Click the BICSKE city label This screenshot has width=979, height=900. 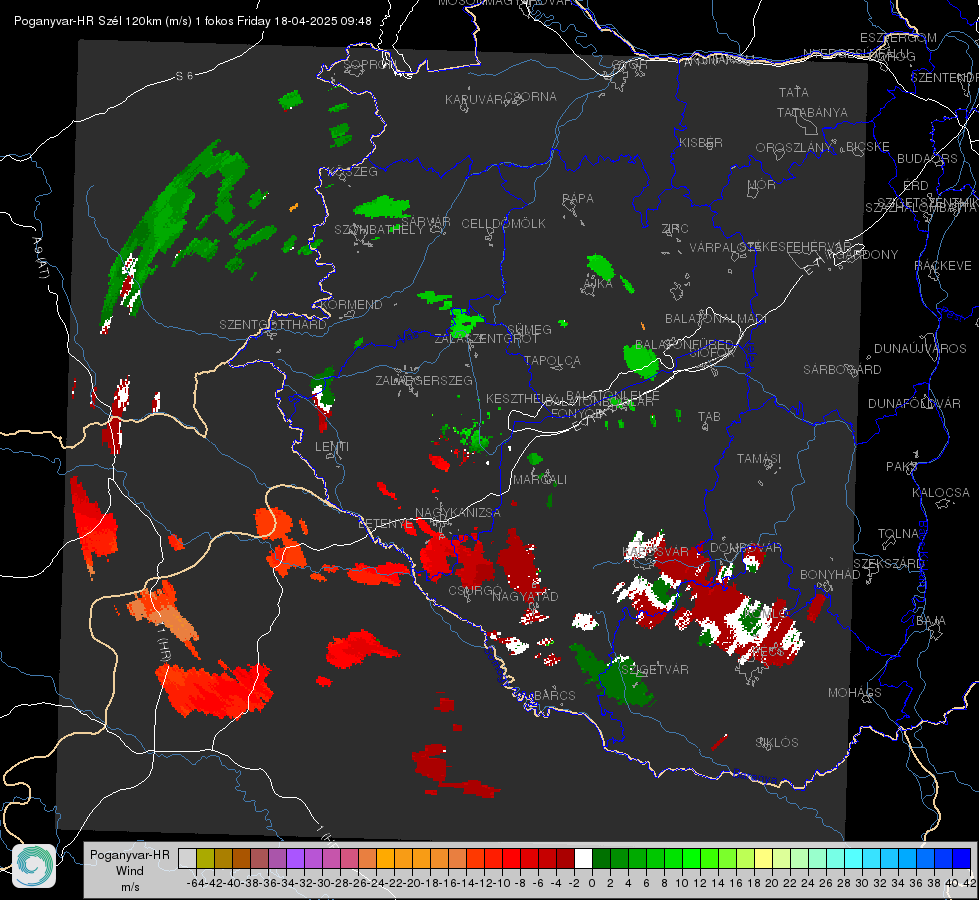(x=868, y=147)
